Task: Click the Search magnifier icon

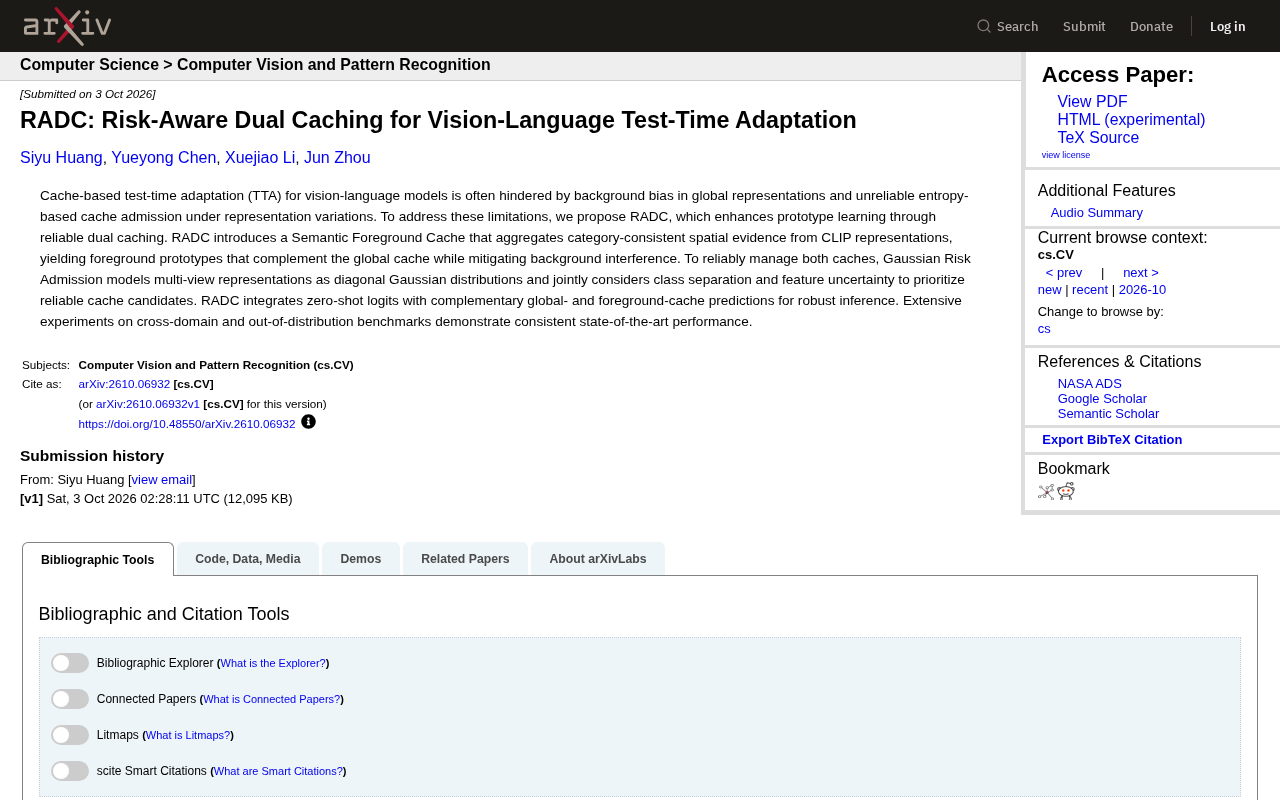Action: [984, 26]
